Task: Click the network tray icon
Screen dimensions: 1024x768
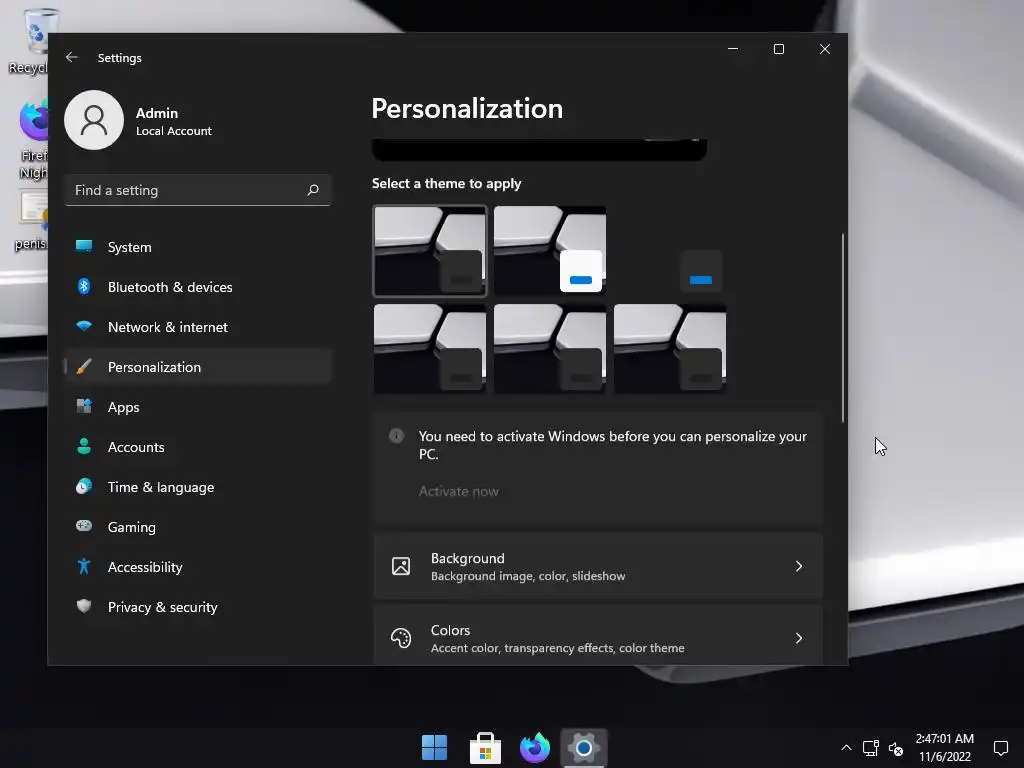Action: 871,748
